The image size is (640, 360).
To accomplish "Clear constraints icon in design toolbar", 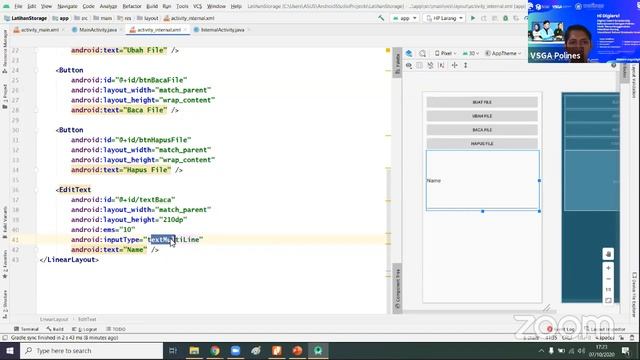I will point(430,65).
